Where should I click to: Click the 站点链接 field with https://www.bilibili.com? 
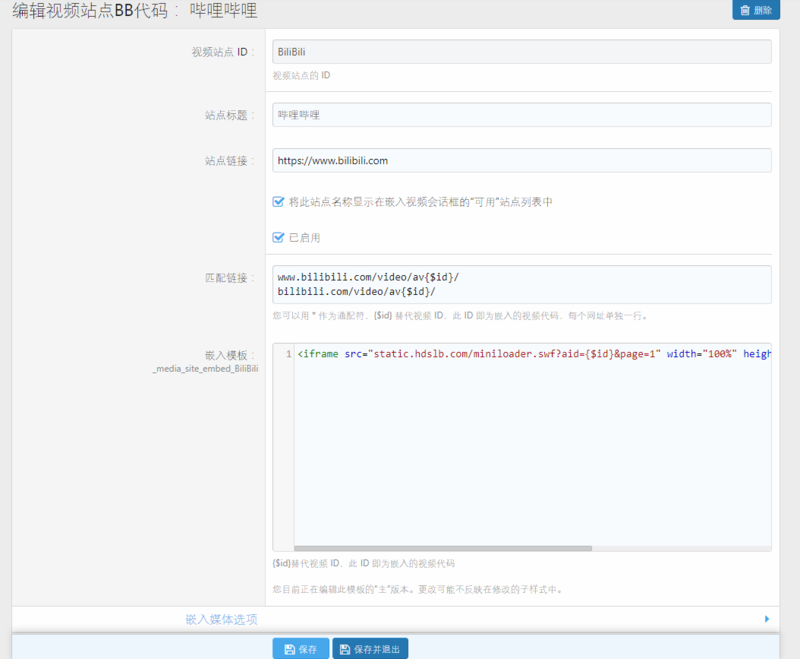(x=521, y=161)
